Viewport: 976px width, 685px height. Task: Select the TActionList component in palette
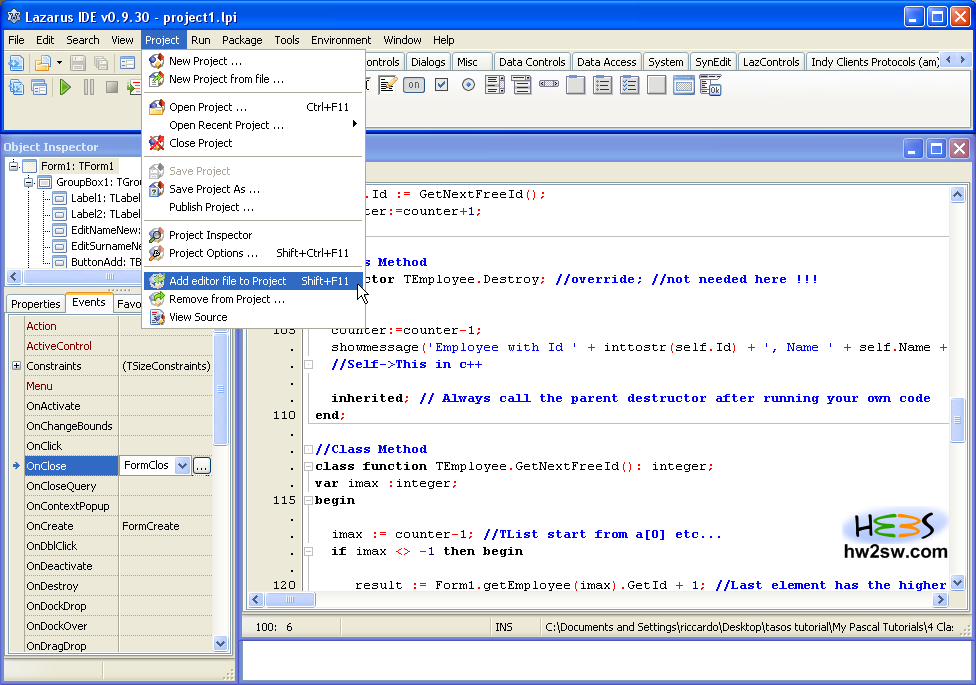click(710, 85)
